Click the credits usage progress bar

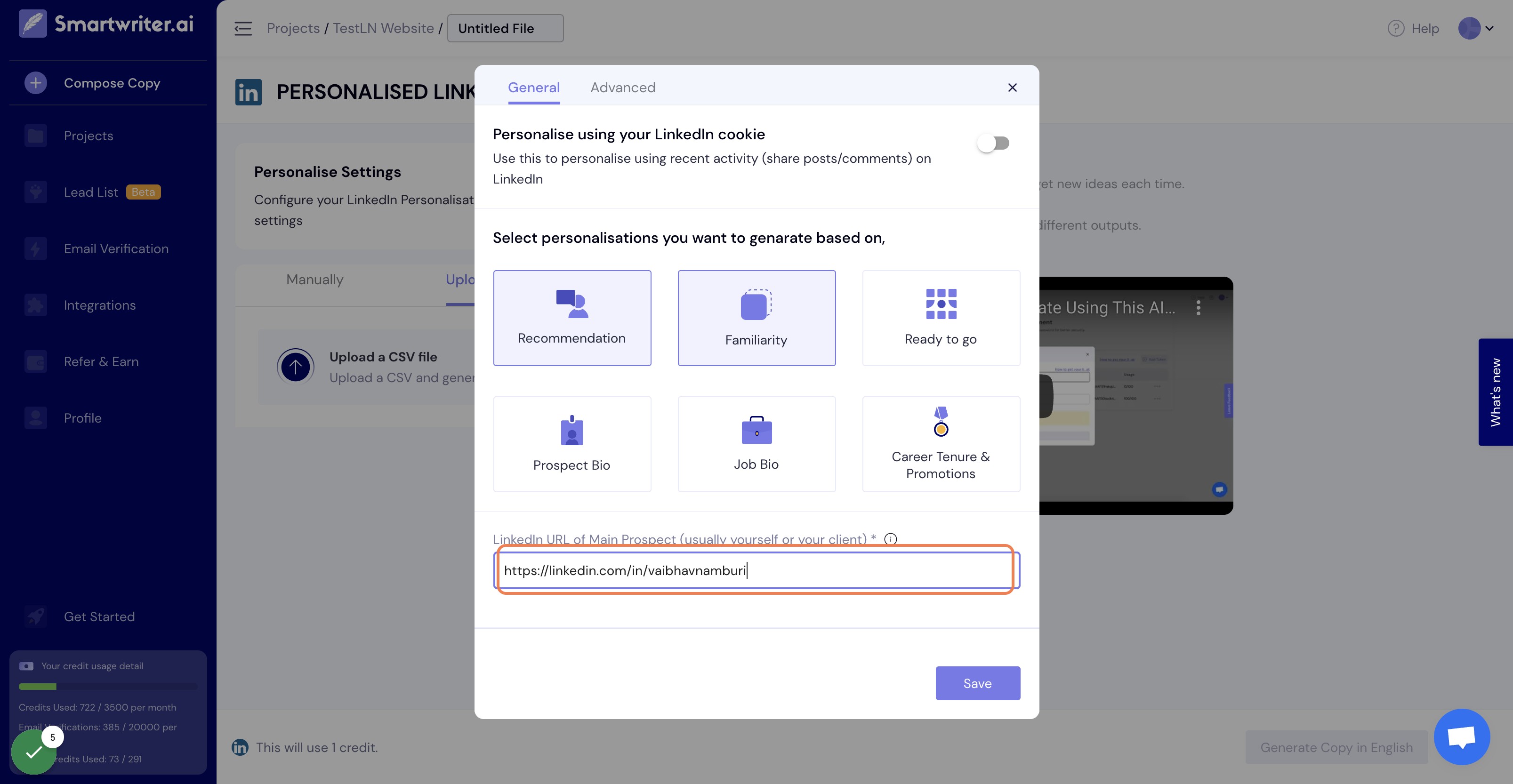click(x=108, y=687)
